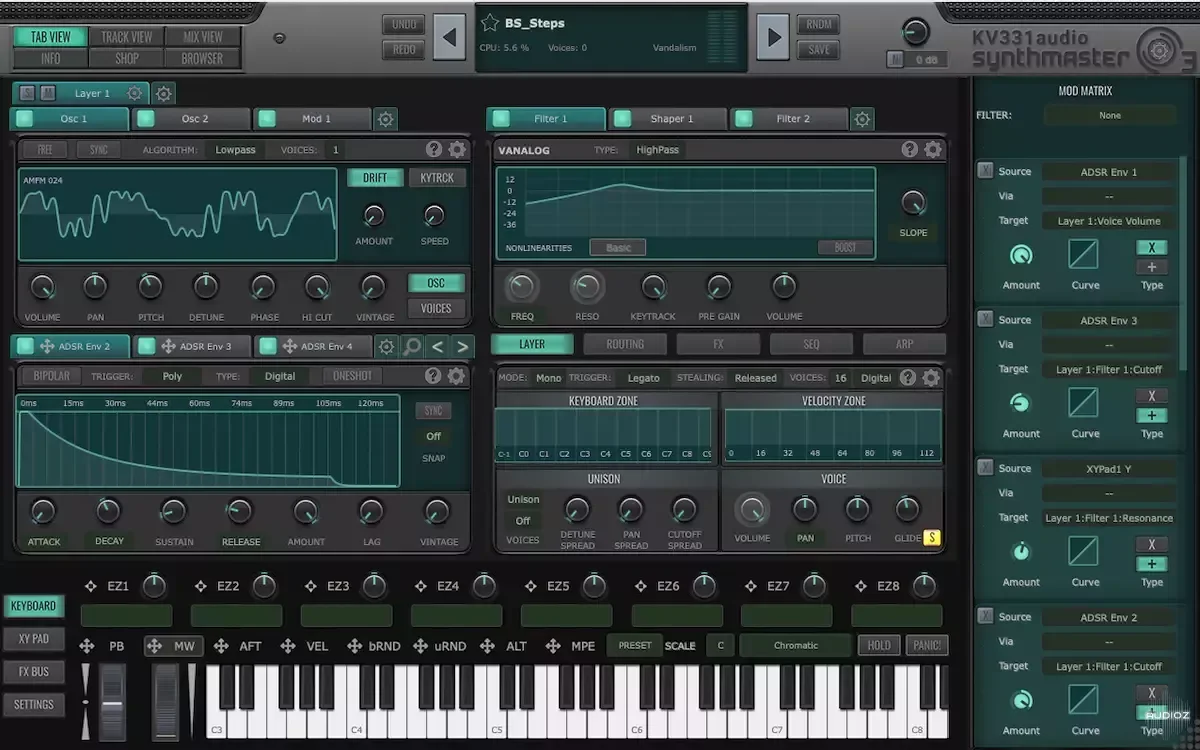Remove the ADSR Env 1 mod matrix entry

[x=986, y=171]
